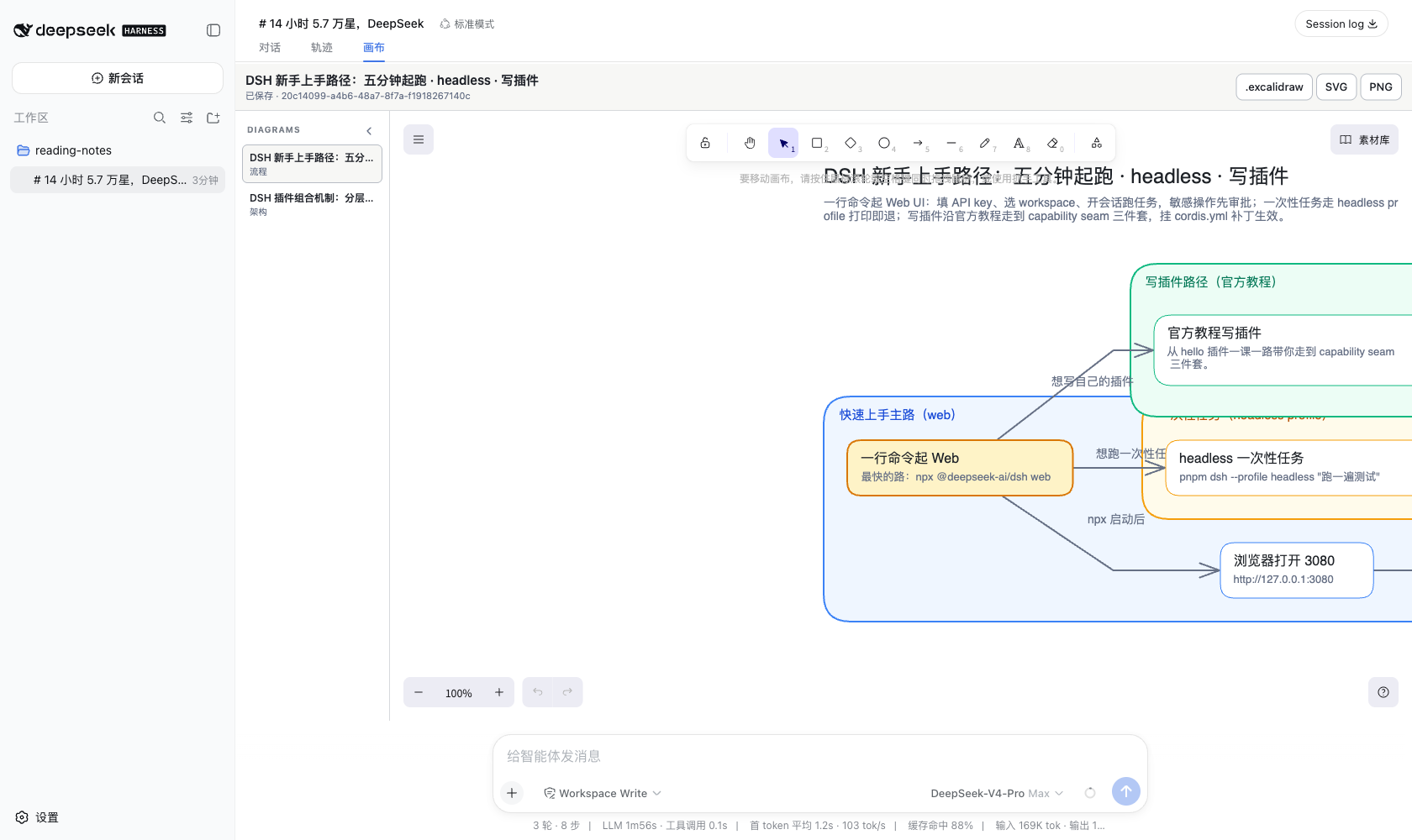Click the 标准模式 mode indicator
The image size is (1412, 840).
(x=467, y=24)
